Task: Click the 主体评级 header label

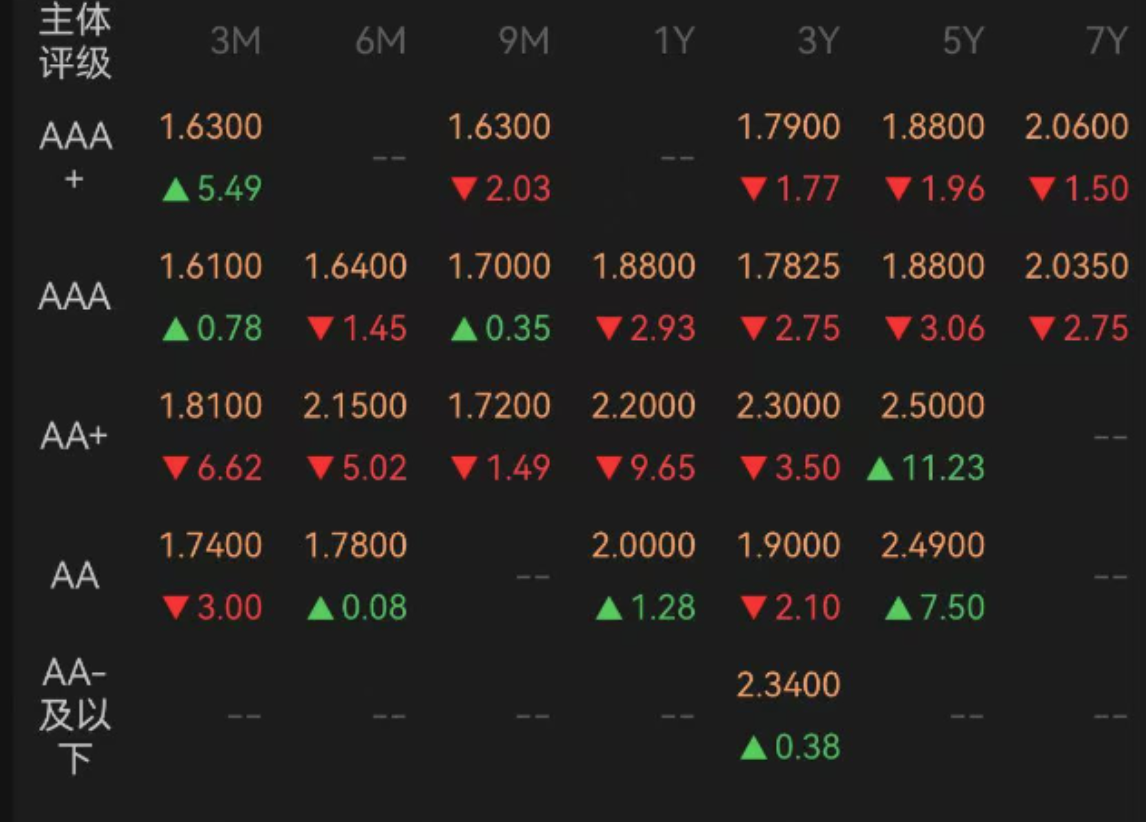Action: pos(75,41)
